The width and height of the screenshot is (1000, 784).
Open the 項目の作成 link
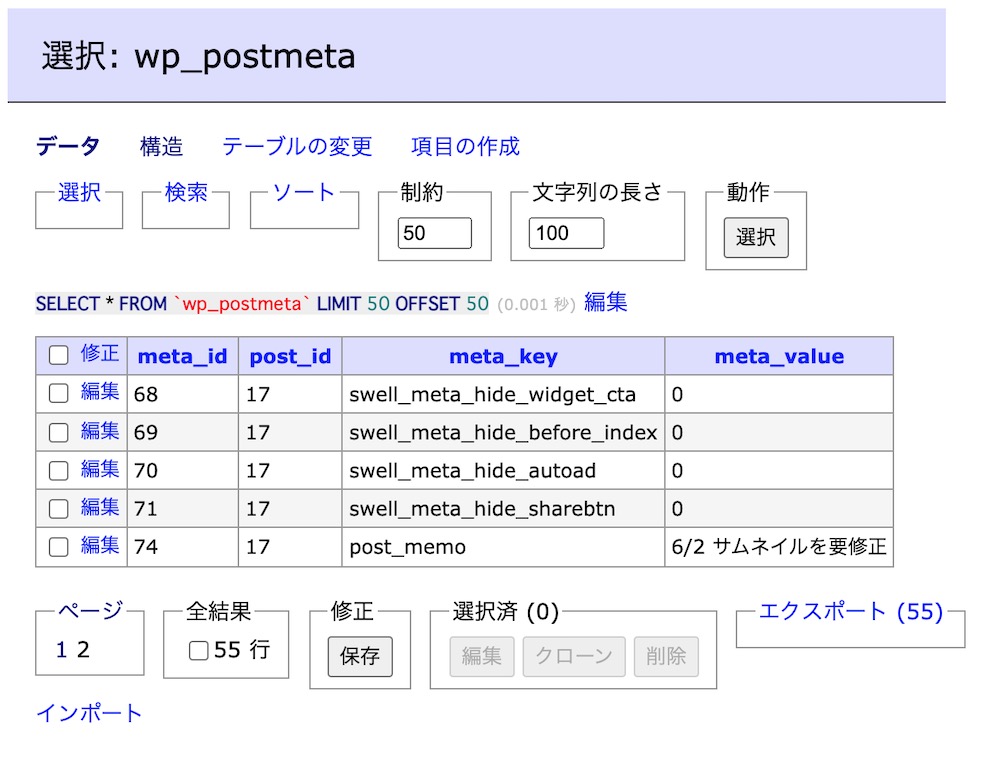pos(466,147)
